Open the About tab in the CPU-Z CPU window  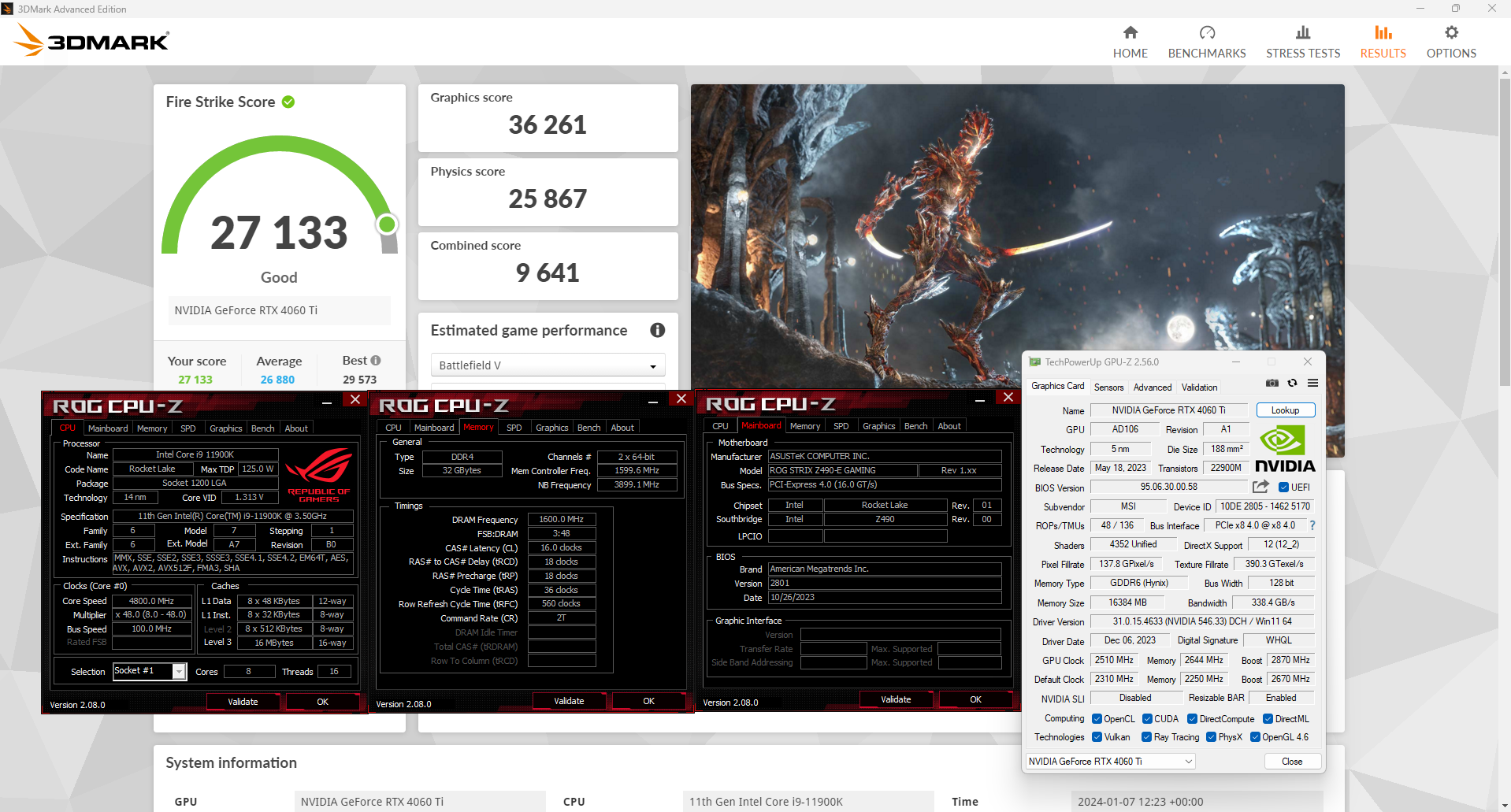[x=296, y=428]
